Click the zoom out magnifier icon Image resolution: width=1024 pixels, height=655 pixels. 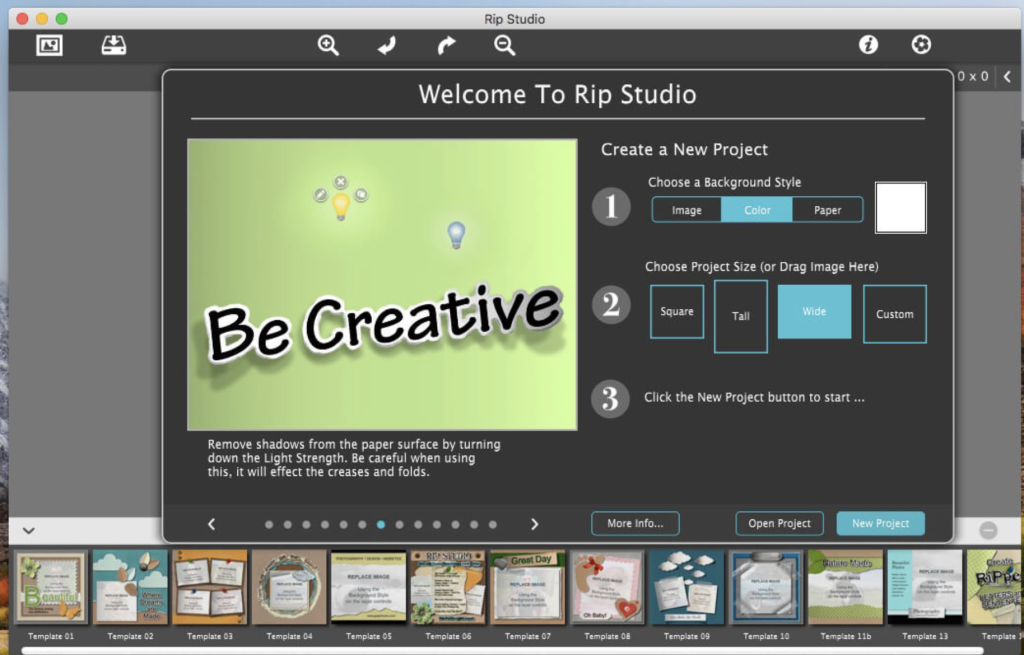pos(504,45)
